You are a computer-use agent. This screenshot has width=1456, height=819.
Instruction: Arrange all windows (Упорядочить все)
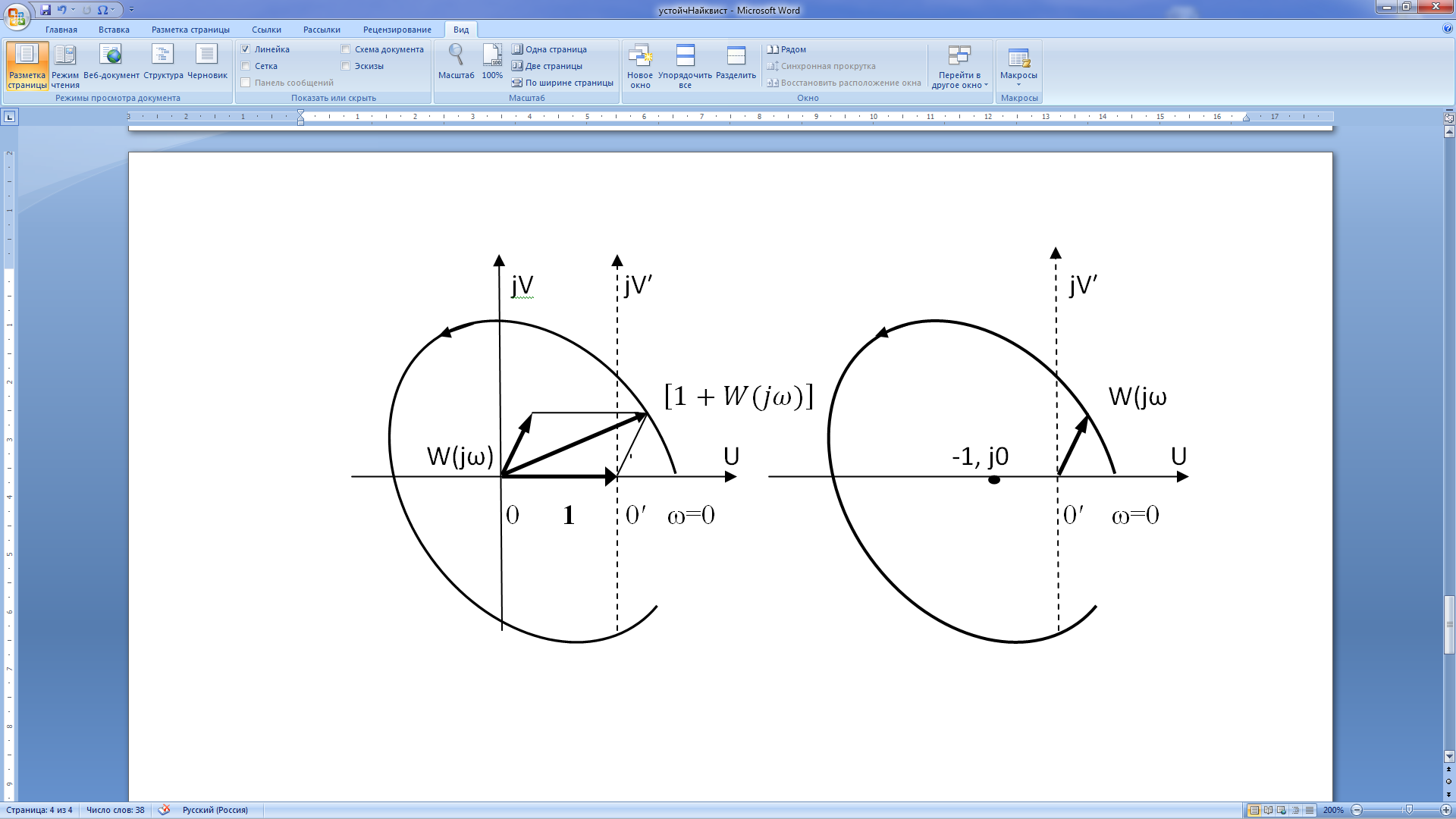[x=685, y=66]
